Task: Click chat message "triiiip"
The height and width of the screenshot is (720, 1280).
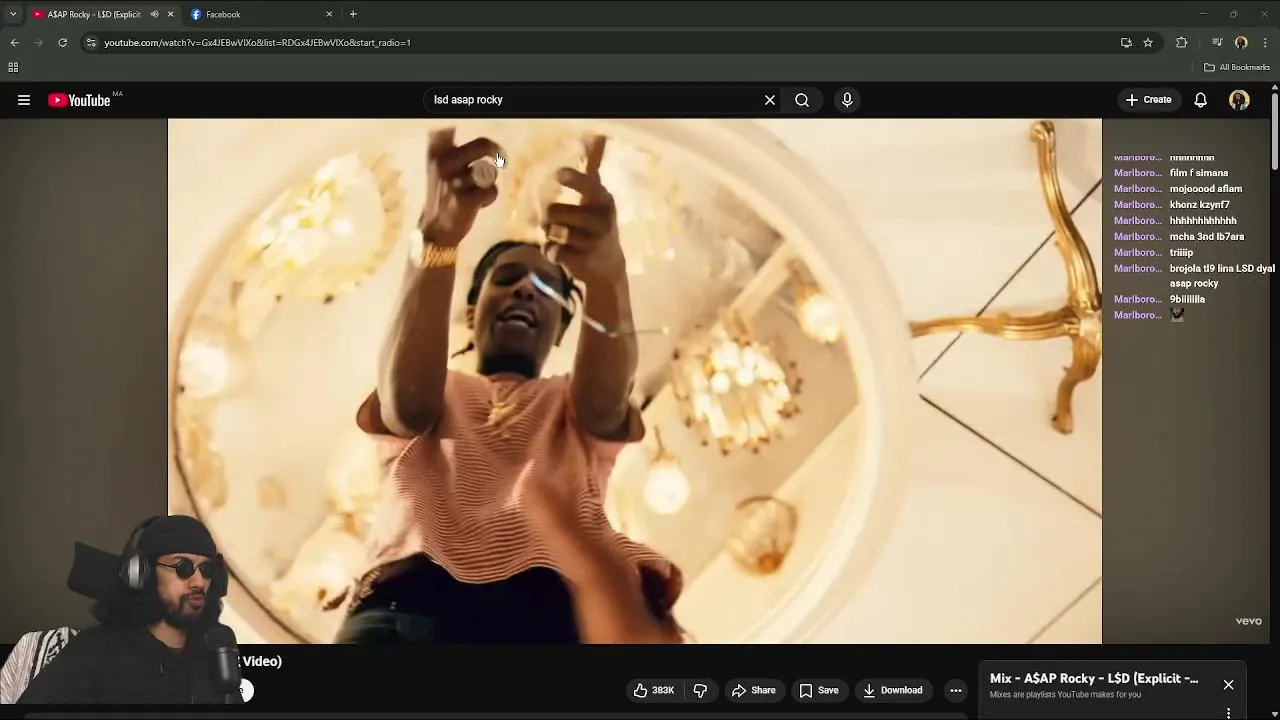Action: 1181,253
